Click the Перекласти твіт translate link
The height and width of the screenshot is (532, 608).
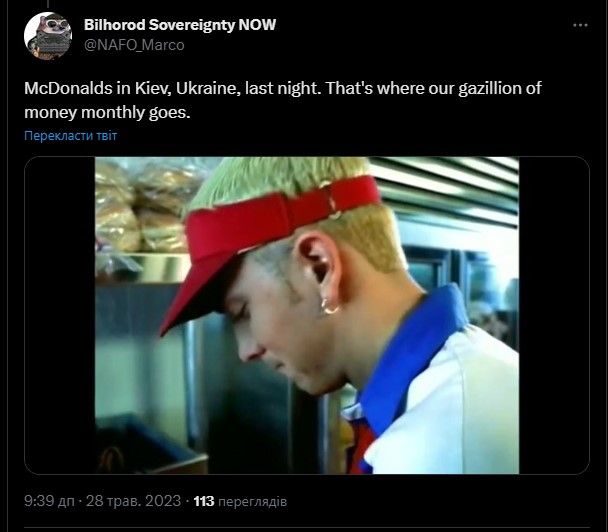[x=71, y=136]
